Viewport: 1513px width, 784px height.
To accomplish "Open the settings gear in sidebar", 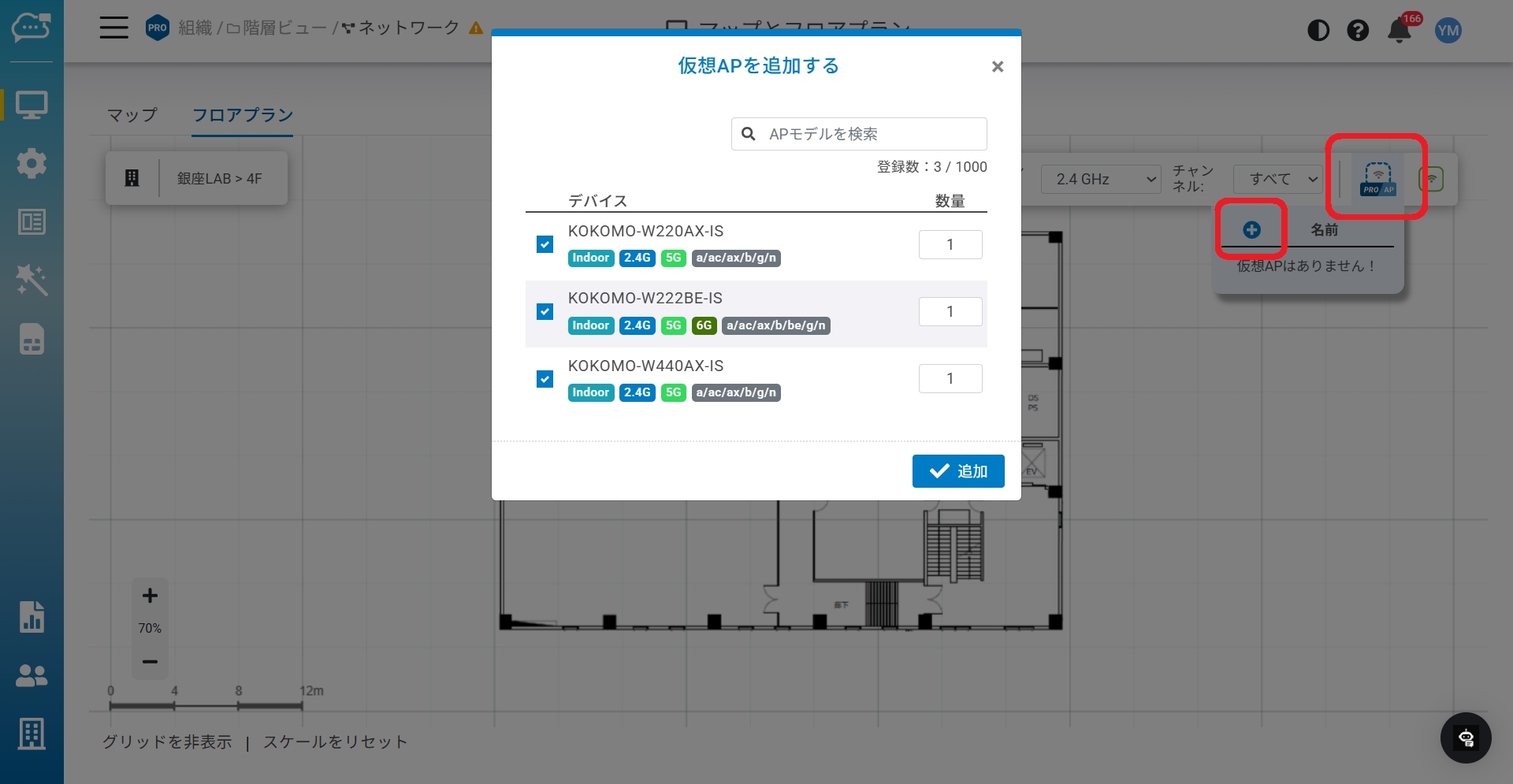I will click(32, 163).
